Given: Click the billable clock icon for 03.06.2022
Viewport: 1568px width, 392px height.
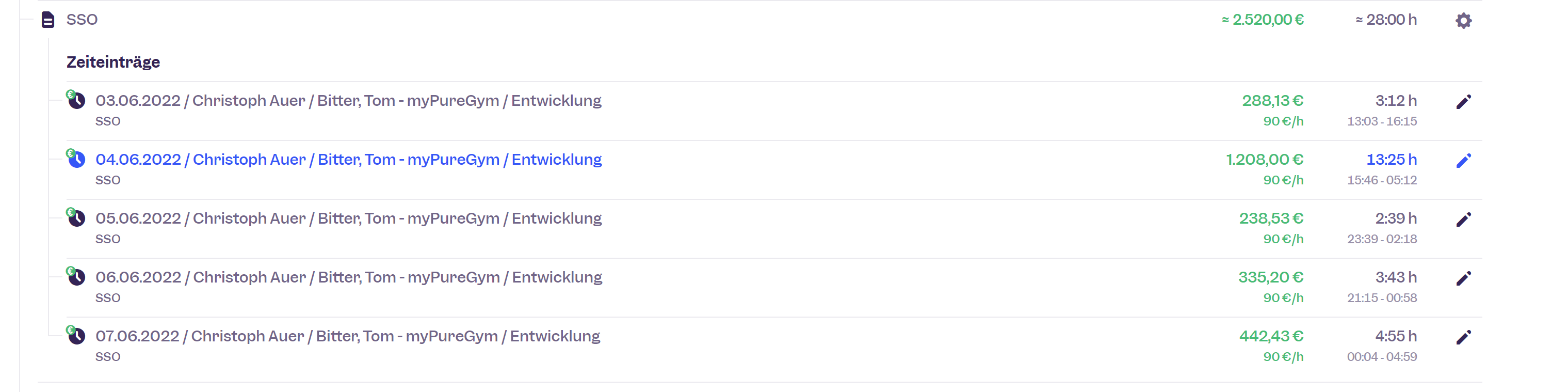Looking at the screenshot, I should tap(76, 100).
